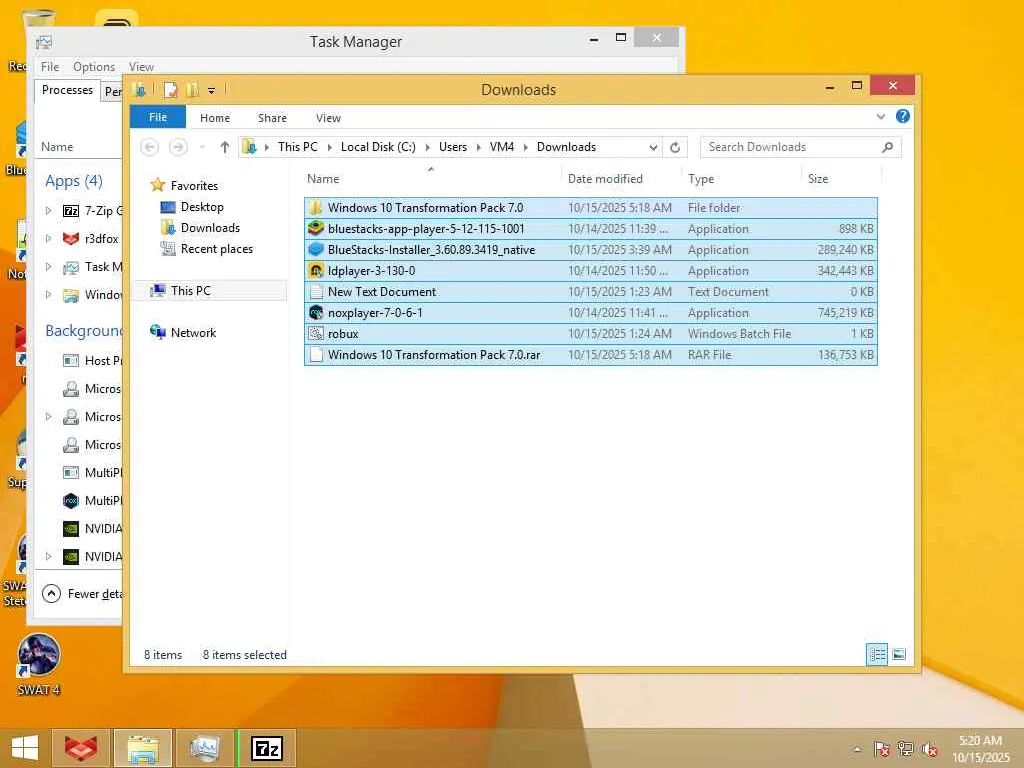Open Options menu in Task Manager

pyautogui.click(x=94, y=67)
